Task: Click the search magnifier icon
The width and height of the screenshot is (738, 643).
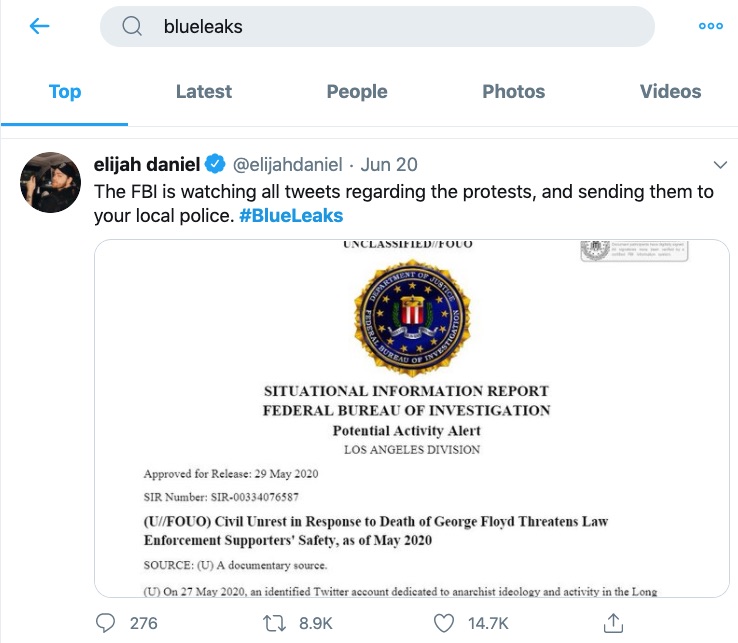Action: 132,27
